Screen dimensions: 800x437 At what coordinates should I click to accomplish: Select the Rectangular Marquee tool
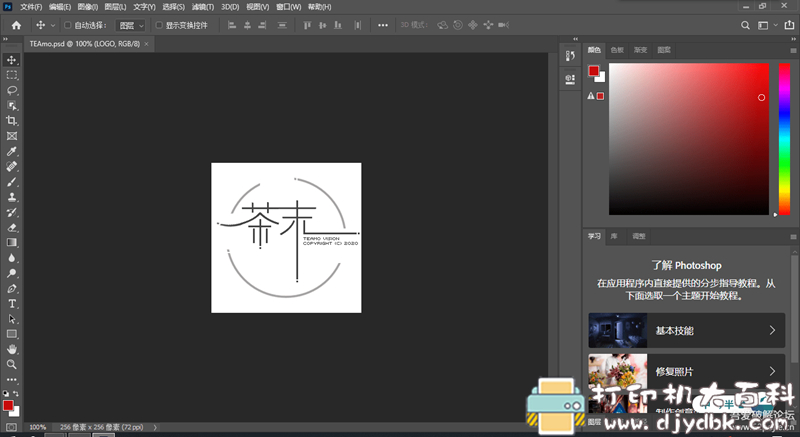tap(12, 75)
